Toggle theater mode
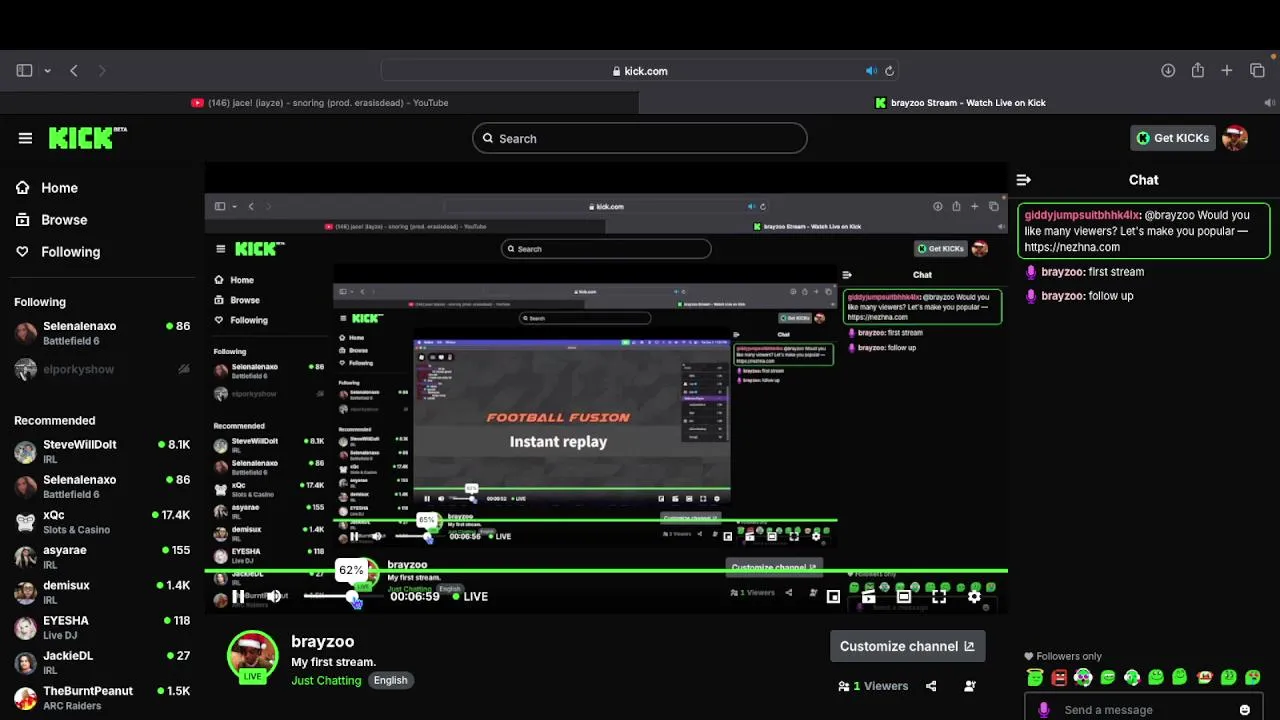1280x720 pixels. click(x=903, y=597)
